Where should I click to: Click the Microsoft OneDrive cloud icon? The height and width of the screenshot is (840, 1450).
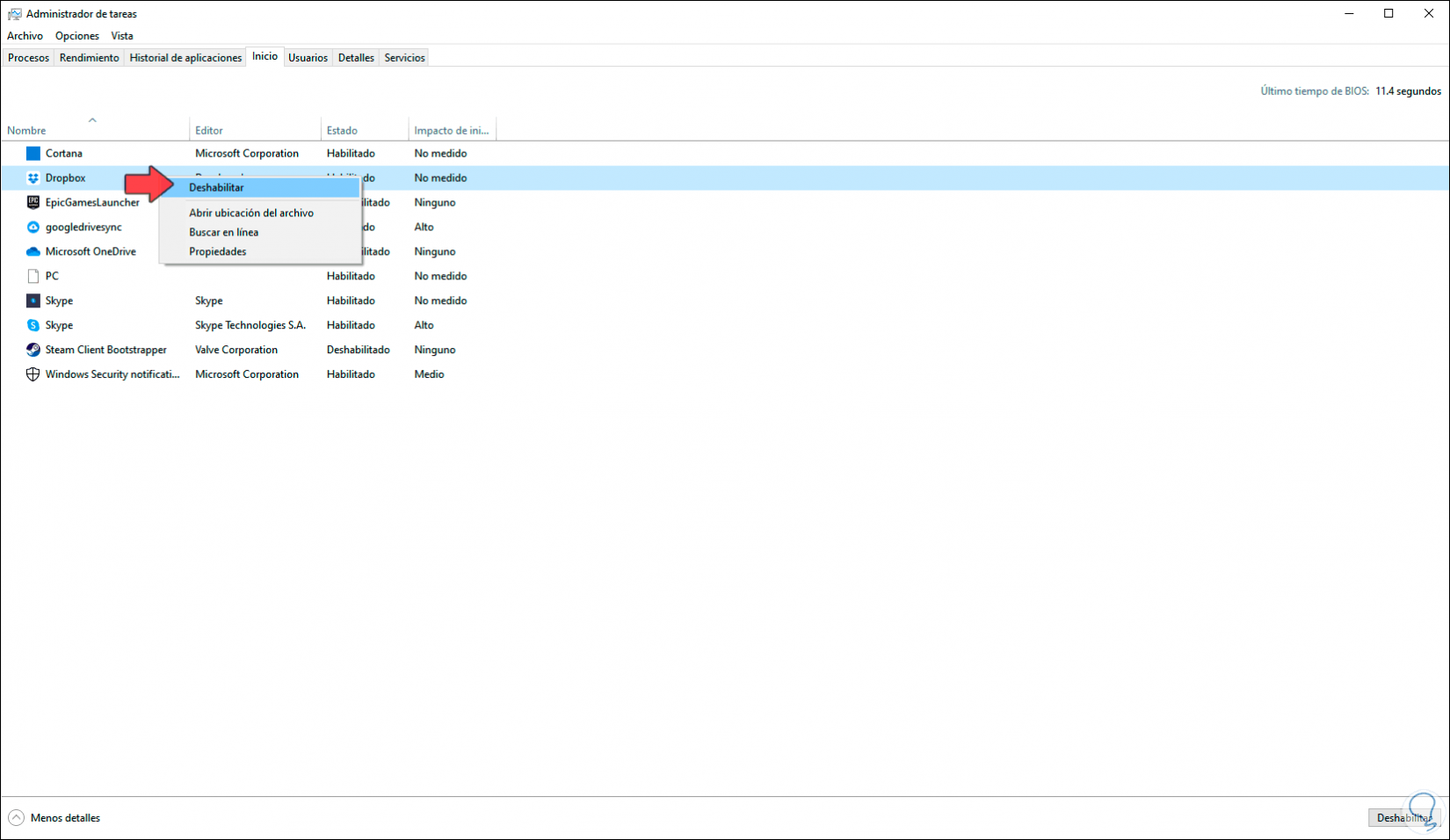[x=33, y=251]
